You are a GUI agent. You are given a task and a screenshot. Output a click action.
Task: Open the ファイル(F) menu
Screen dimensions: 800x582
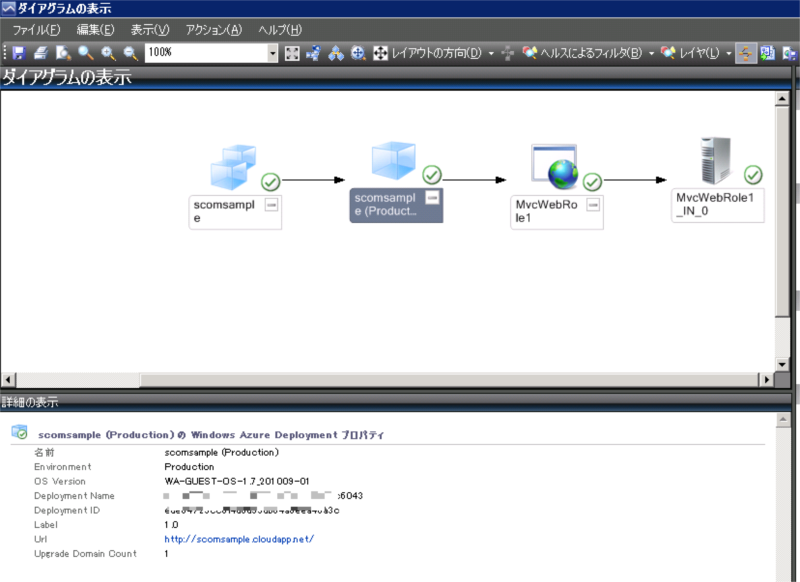(36, 30)
